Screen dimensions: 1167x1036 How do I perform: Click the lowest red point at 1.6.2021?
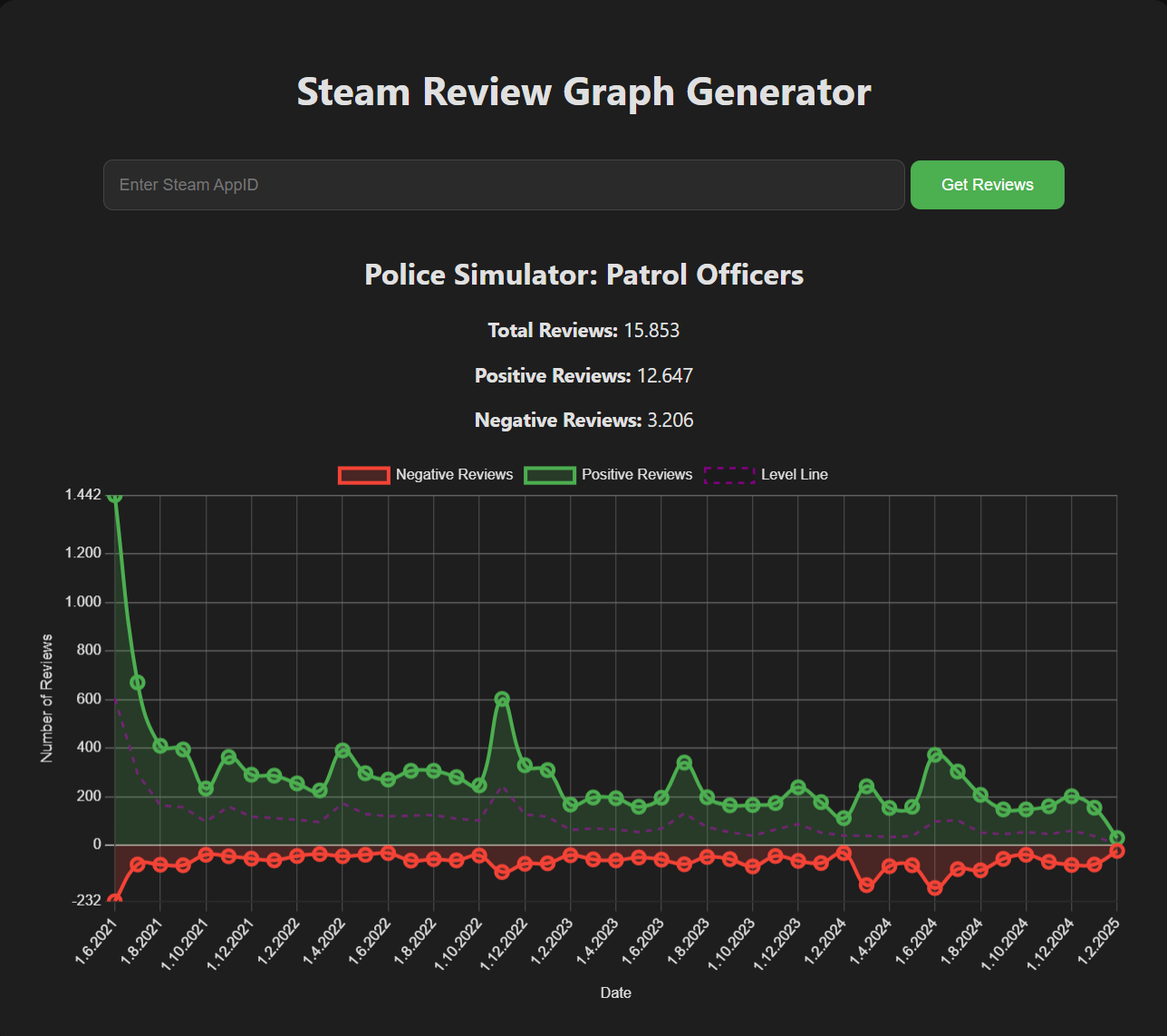click(x=113, y=899)
